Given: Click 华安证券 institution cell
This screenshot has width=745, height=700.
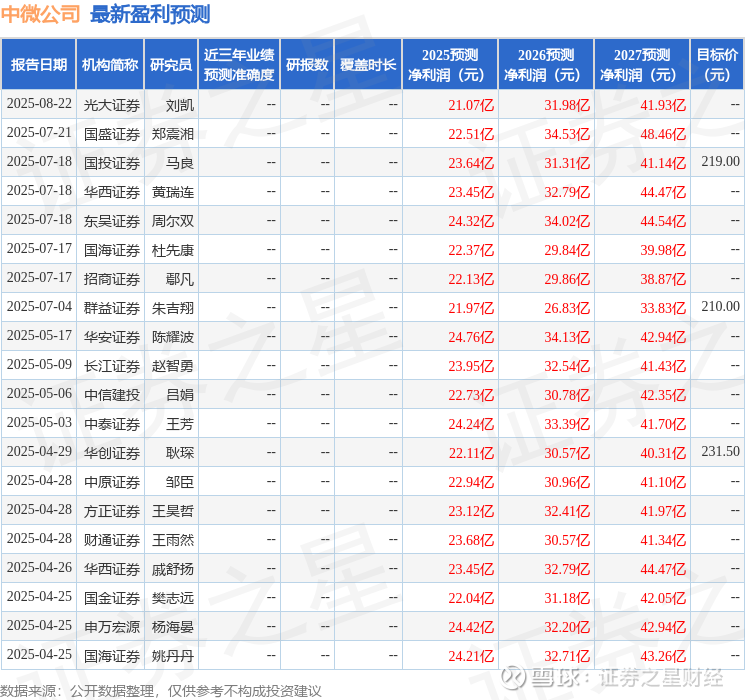Looking at the screenshot, I should (112, 337).
